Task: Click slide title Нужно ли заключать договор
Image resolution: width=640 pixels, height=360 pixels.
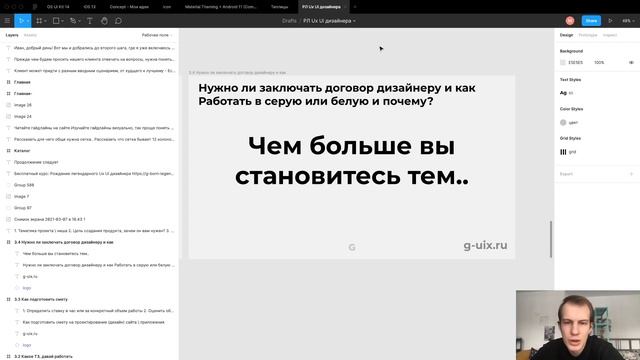Action: coord(337,94)
